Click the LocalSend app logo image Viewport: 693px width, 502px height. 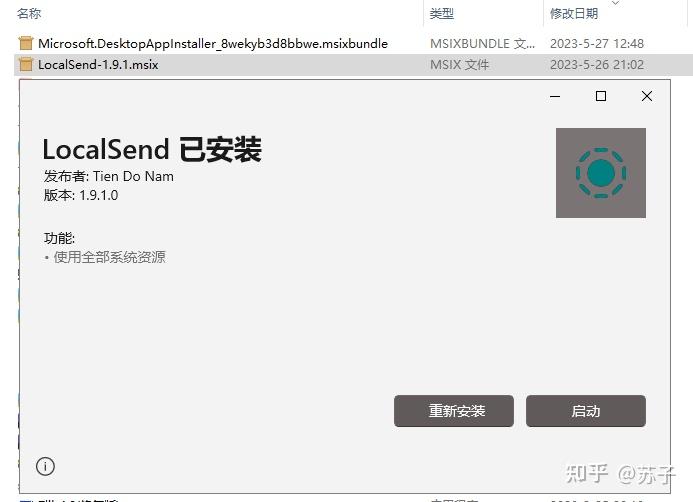601,173
